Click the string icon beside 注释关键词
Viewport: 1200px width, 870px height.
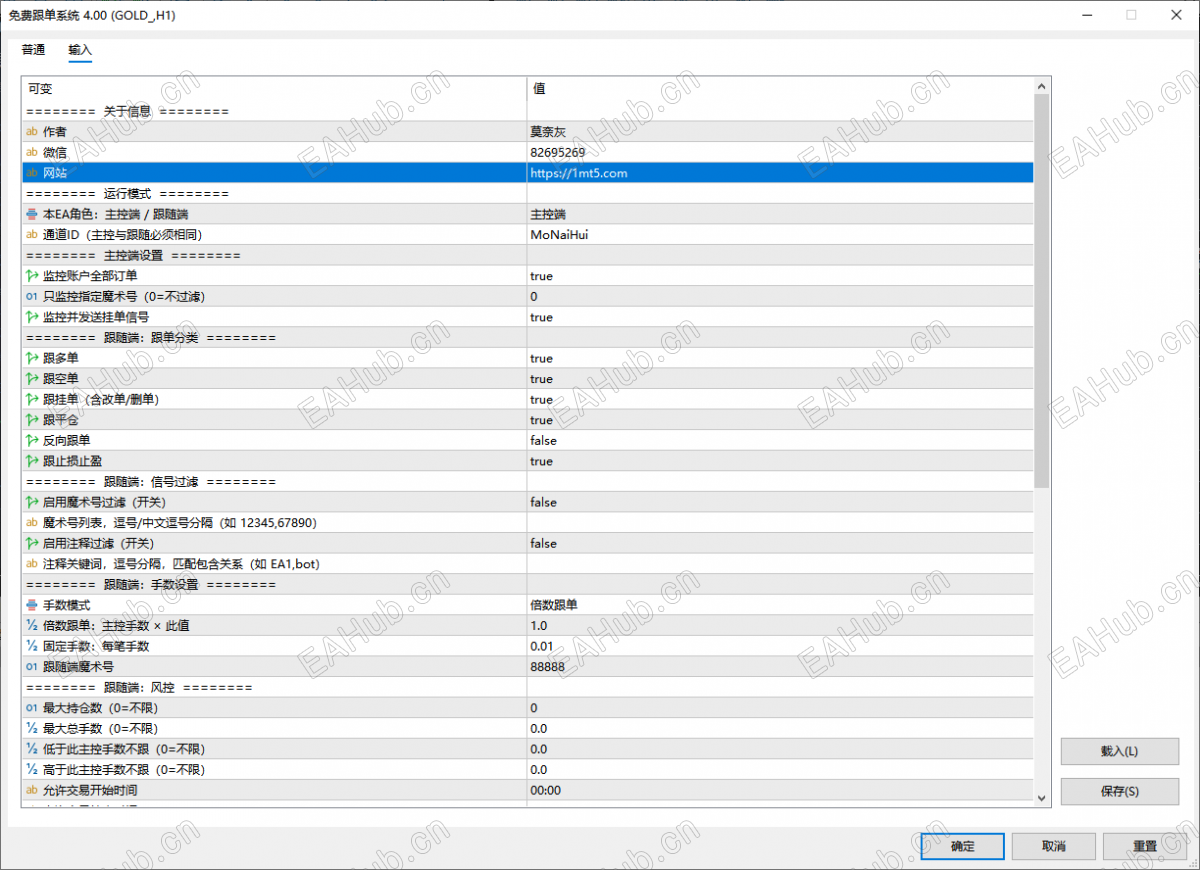point(31,564)
